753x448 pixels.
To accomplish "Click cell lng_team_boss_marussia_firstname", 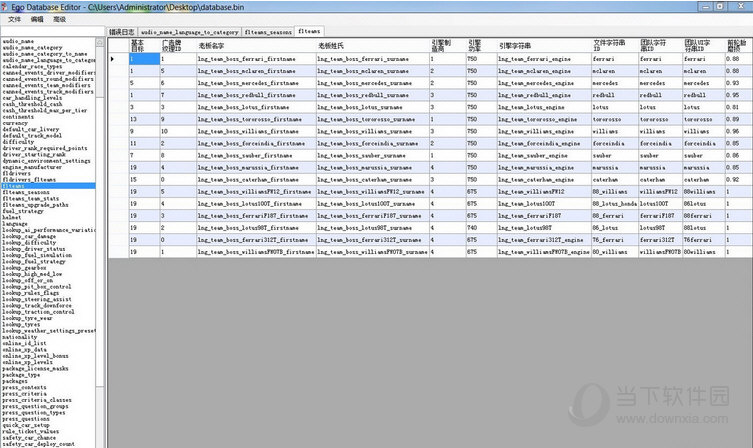I will pyautogui.click(x=256, y=168).
